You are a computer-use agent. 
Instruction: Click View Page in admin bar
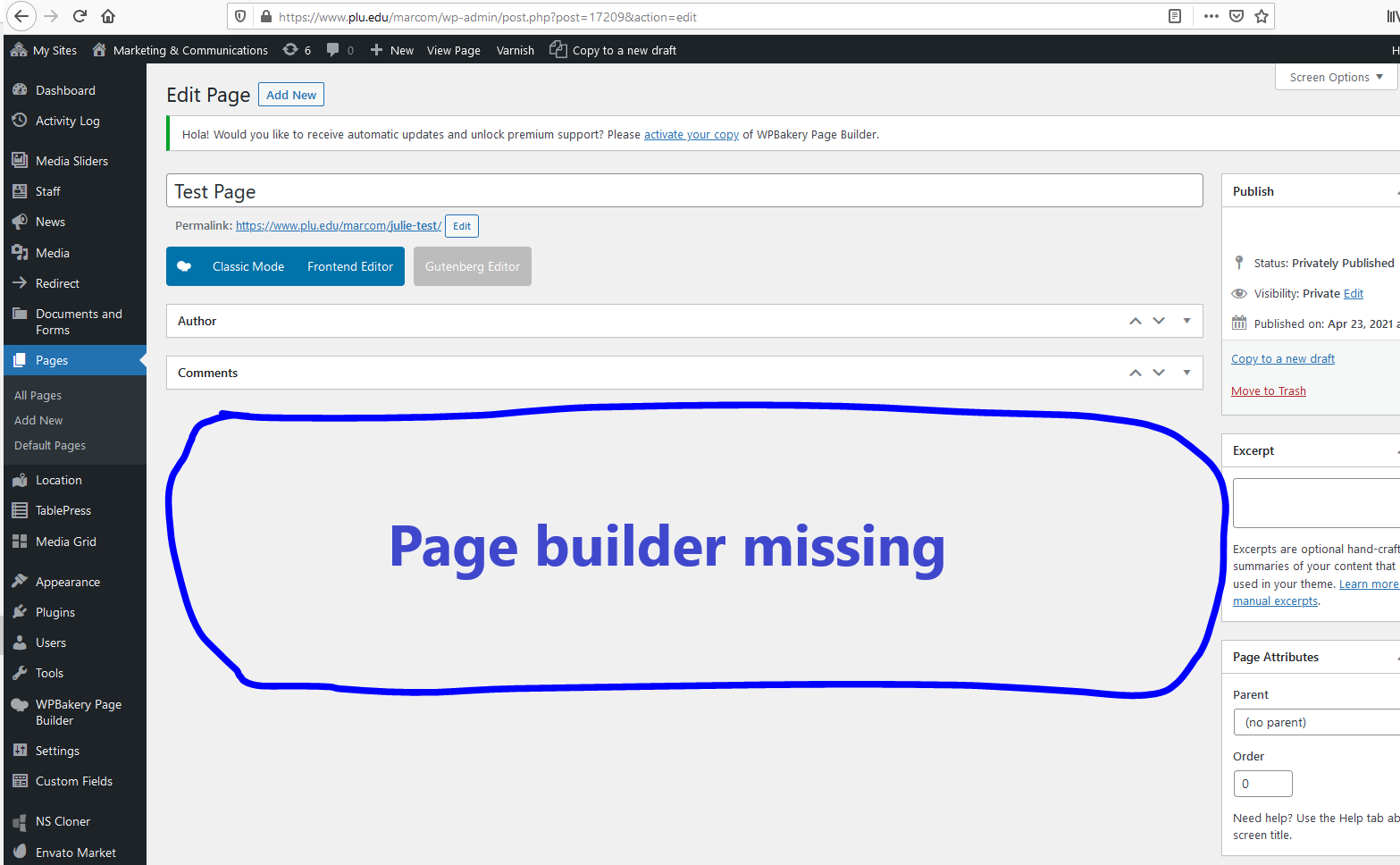tap(454, 50)
